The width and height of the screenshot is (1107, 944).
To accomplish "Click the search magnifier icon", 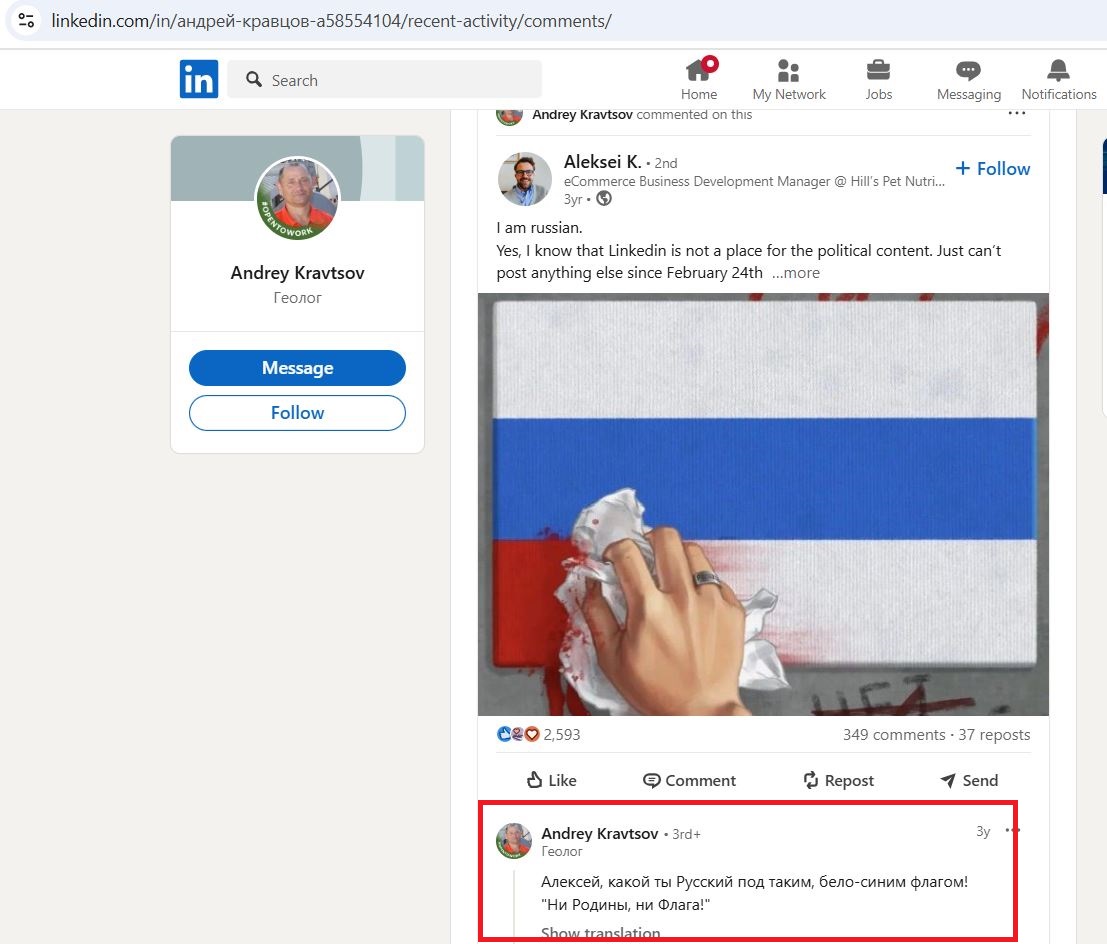I will click(x=253, y=79).
